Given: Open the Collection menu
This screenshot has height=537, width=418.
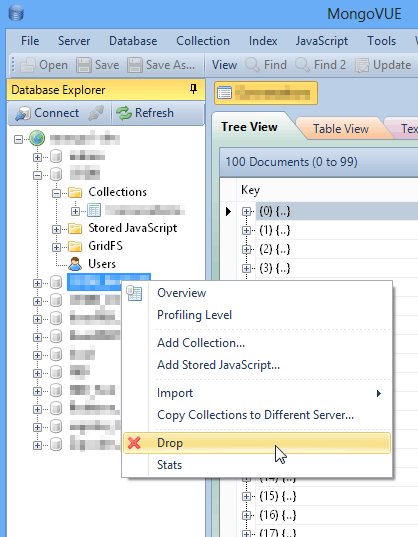Looking at the screenshot, I should pos(203,41).
